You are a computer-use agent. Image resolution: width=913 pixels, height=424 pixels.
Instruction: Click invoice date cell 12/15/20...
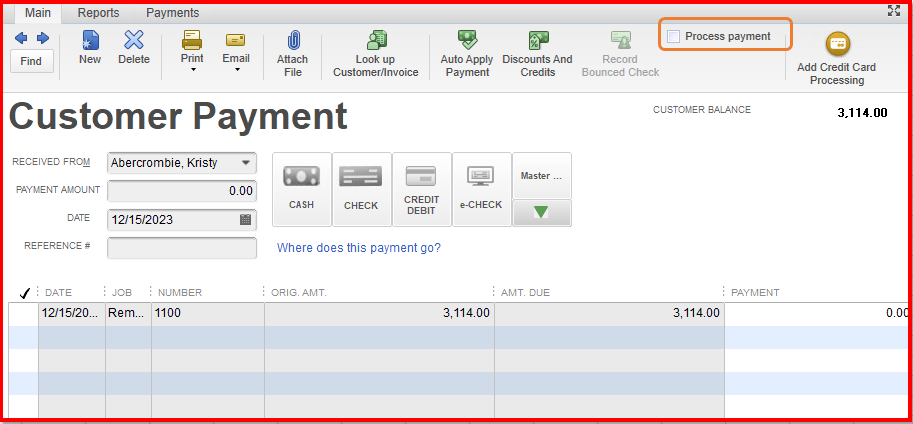coord(72,313)
